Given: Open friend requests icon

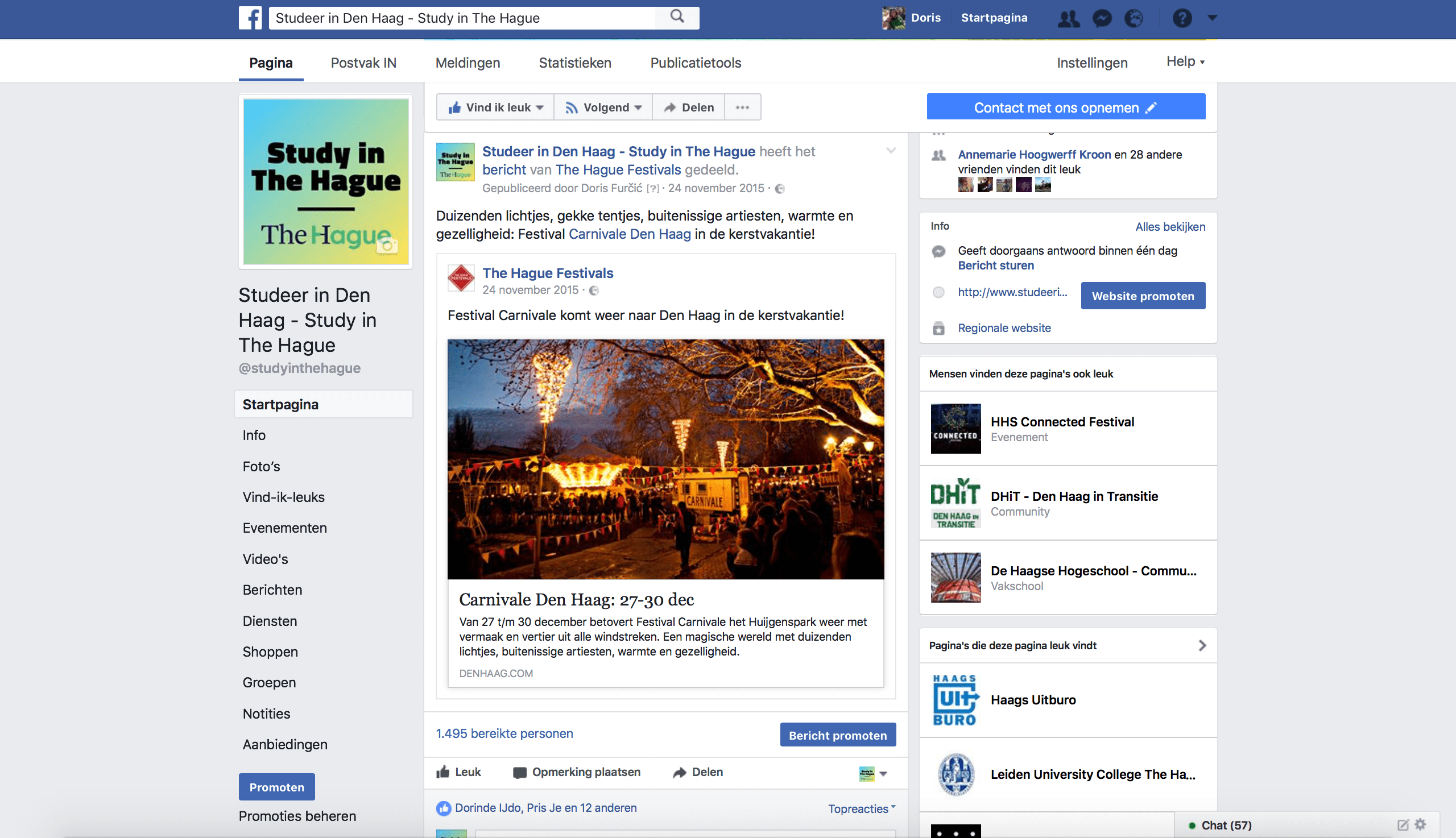Looking at the screenshot, I should point(1069,18).
